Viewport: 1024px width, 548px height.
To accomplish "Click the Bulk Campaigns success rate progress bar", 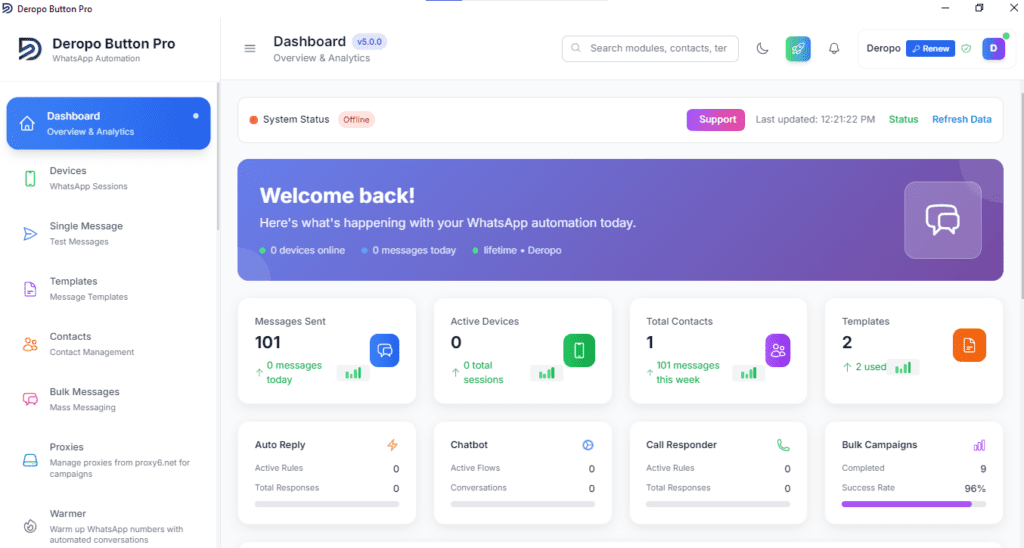I will tap(914, 504).
